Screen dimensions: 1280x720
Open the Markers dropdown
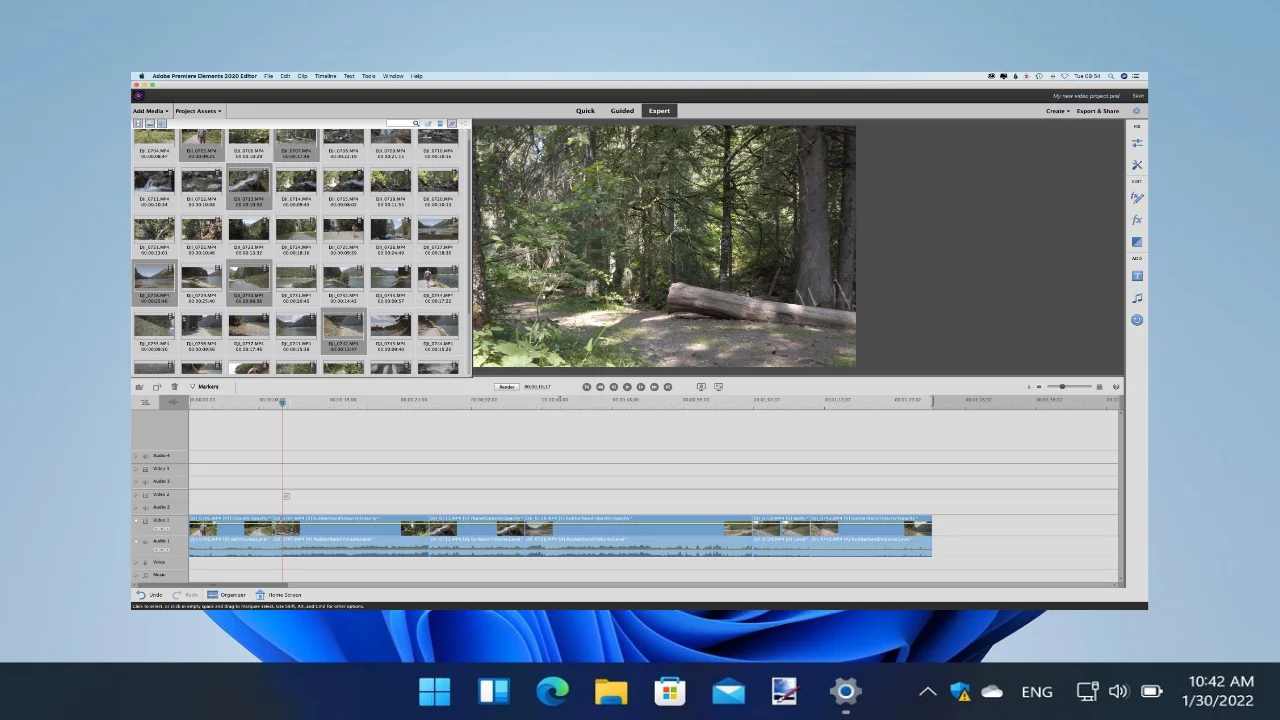(x=205, y=387)
